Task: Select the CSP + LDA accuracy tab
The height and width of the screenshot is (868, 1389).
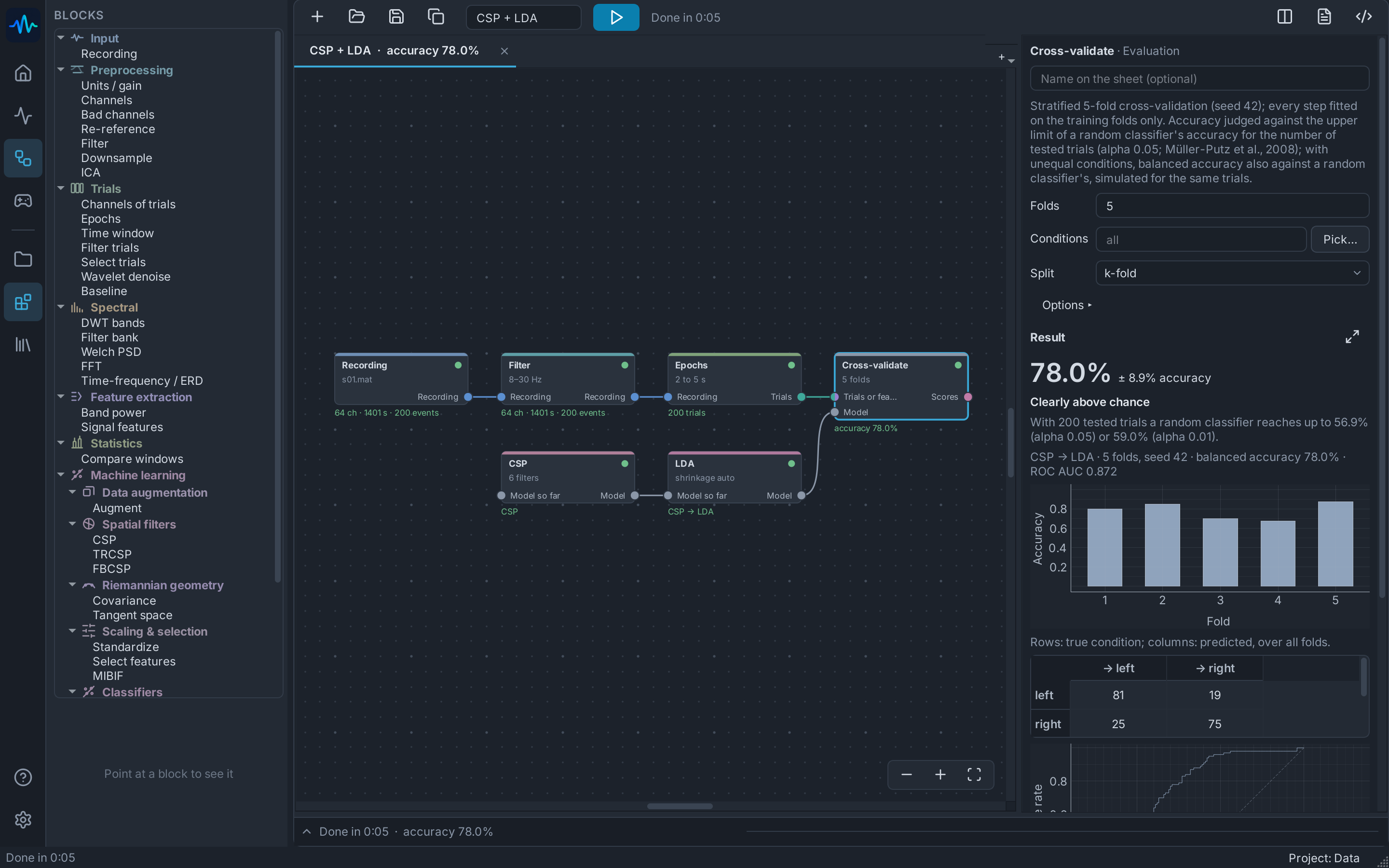Action: pos(394,51)
